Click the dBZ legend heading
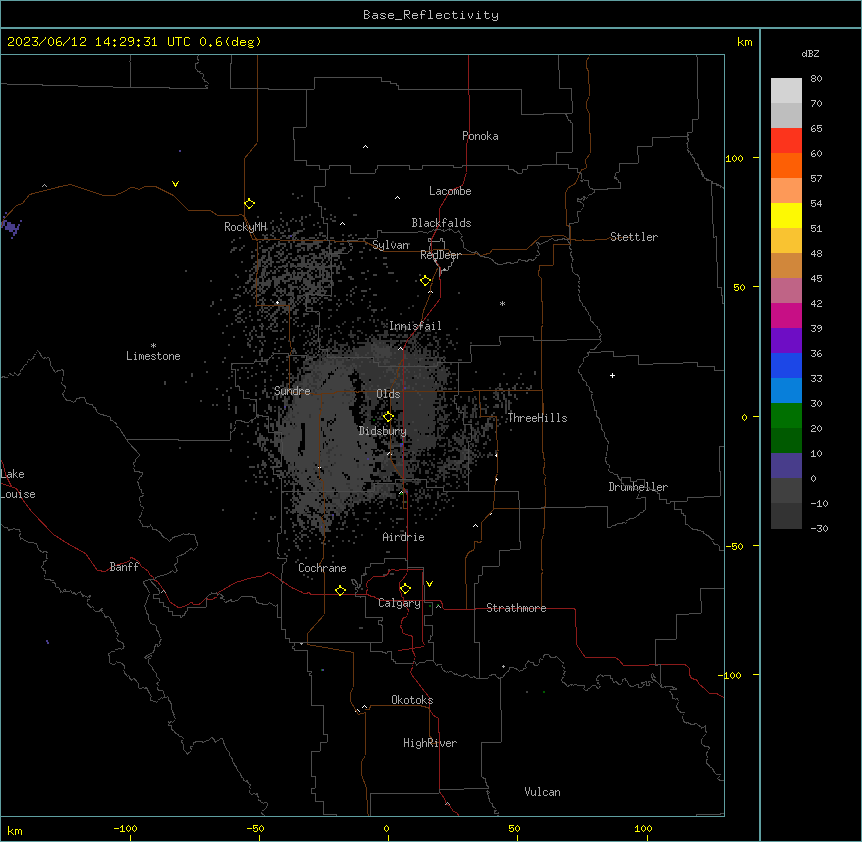862x842 pixels. tap(810, 53)
